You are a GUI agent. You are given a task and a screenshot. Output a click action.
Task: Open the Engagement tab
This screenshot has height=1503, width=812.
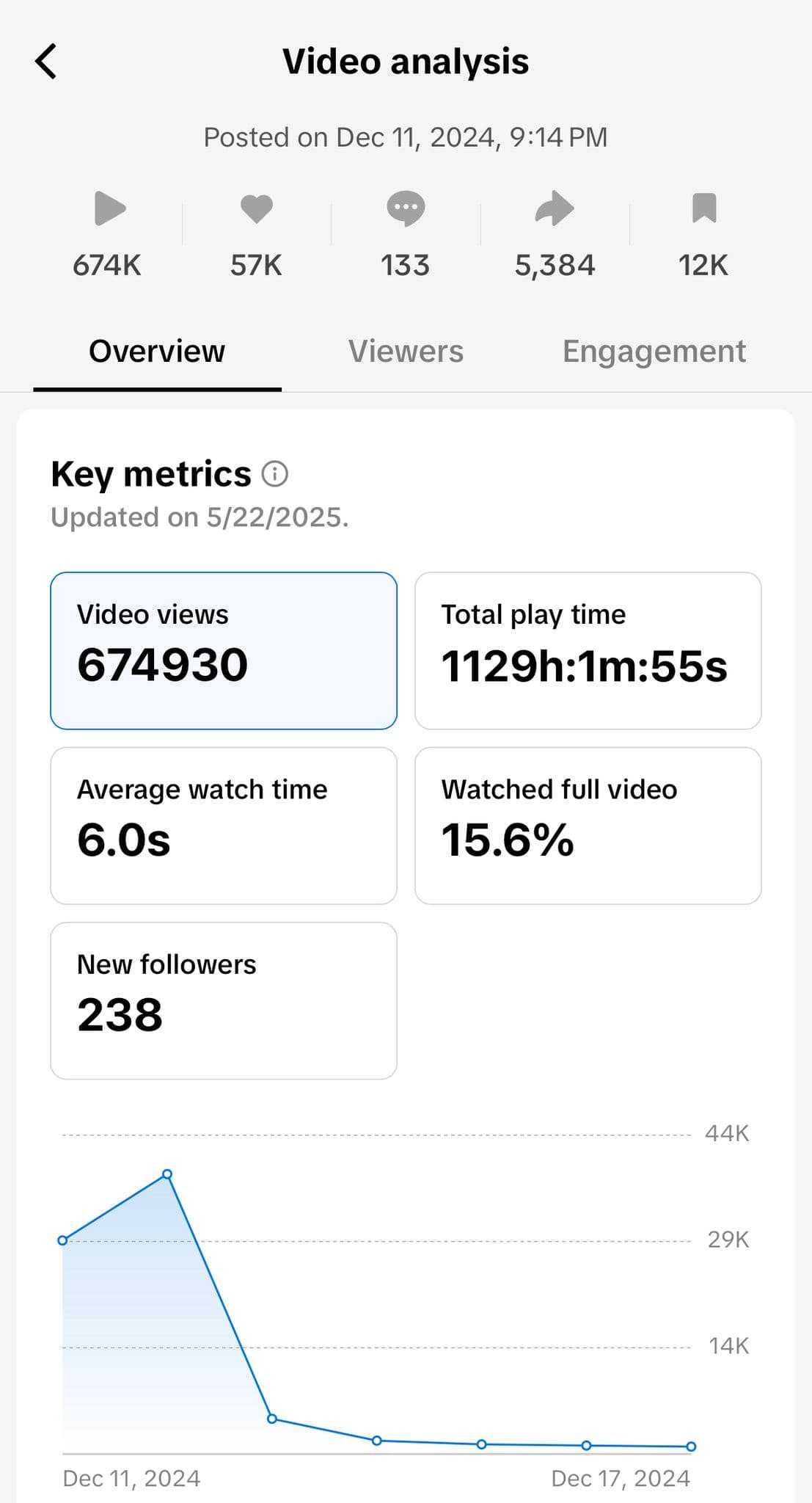point(654,352)
